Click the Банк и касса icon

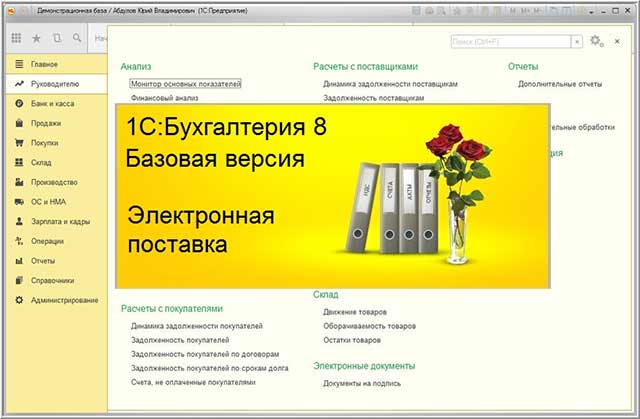click(19, 103)
